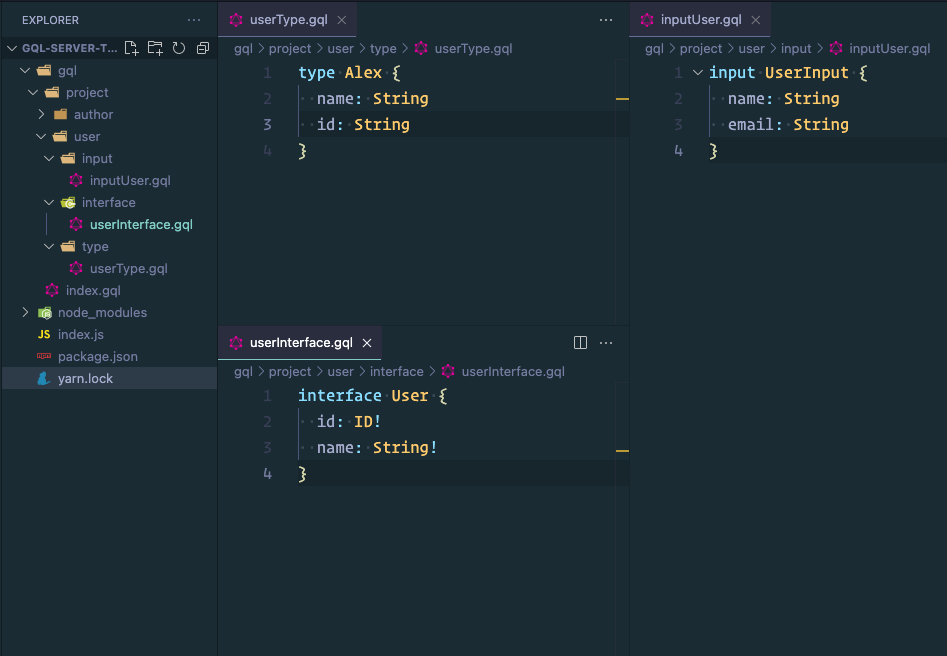The height and width of the screenshot is (656, 947).
Task: Open index.js in the Explorer
Action: [81, 335]
